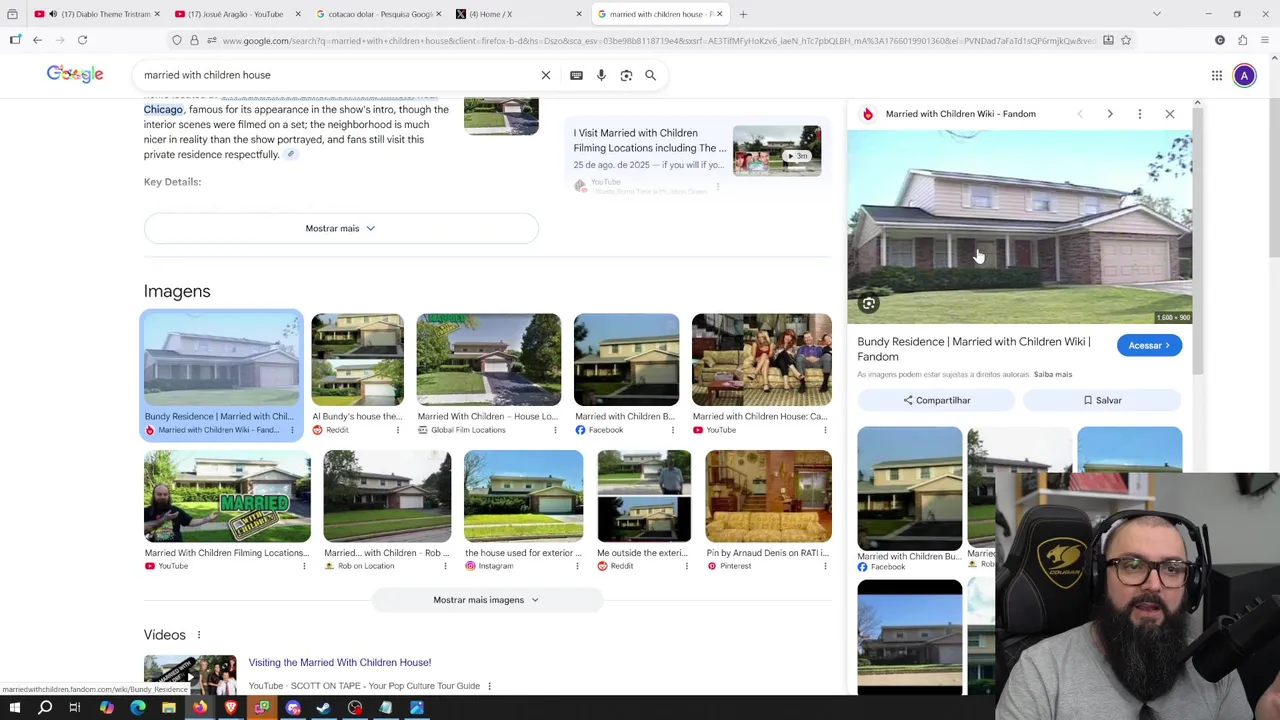1280x720 pixels.
Task: Open Windows taskbar search
Action: [x=45, y=708]
